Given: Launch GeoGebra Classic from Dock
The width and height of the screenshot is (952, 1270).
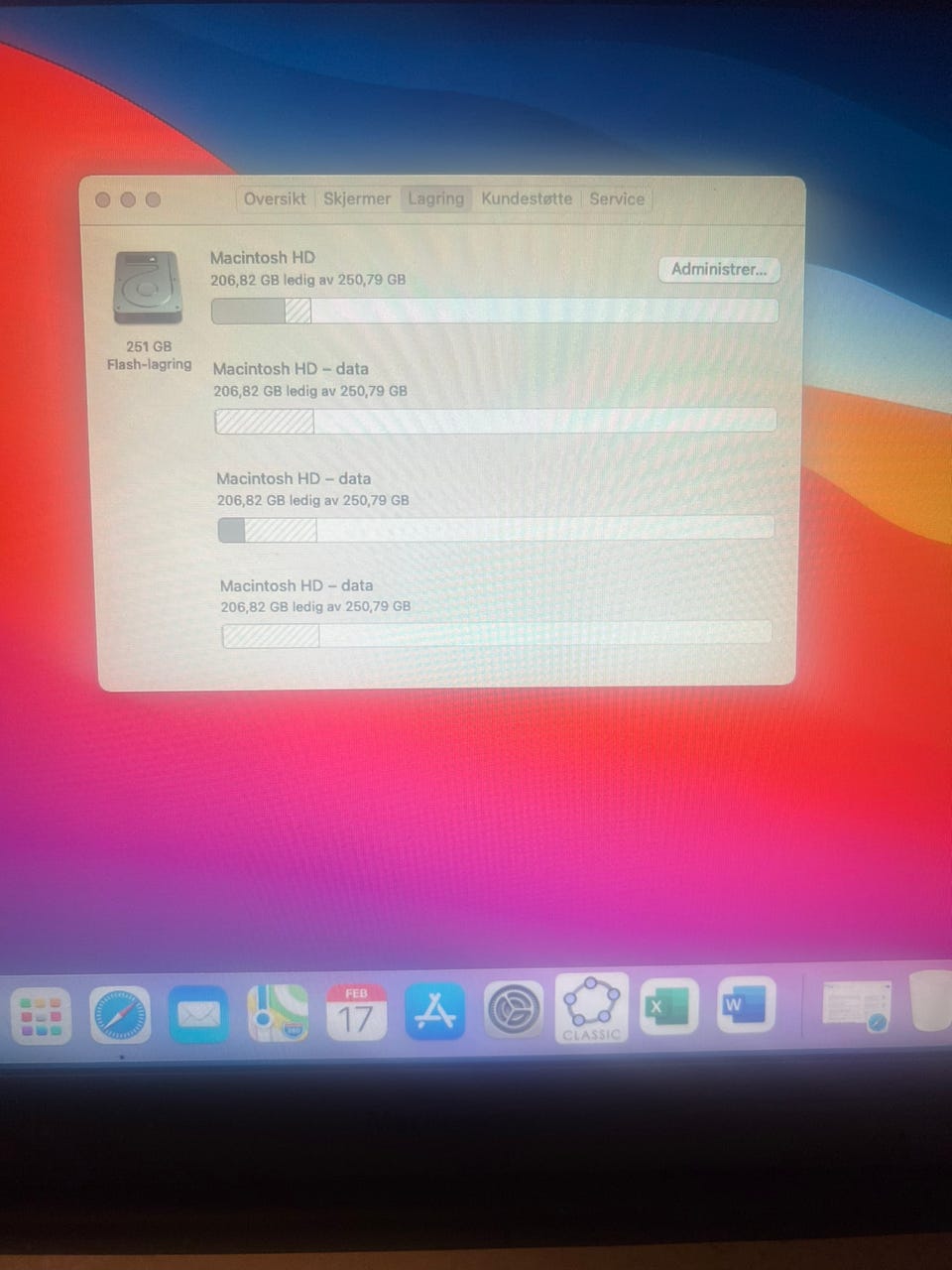Looking at the screenshot, I should pyautogui.click(x=592, y=1007).
